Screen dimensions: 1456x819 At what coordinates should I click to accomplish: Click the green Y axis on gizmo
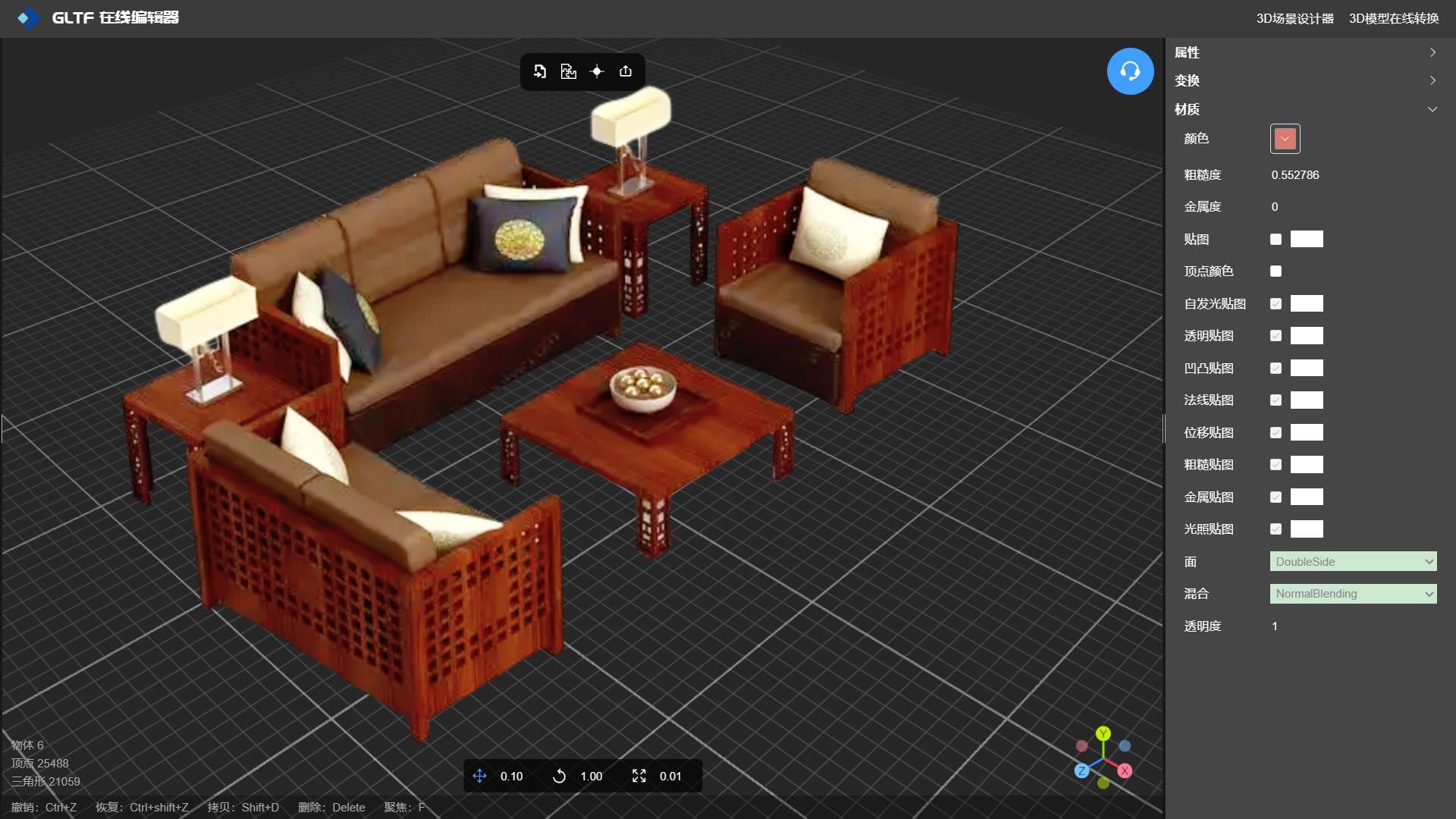click(x=1103, y=733)
